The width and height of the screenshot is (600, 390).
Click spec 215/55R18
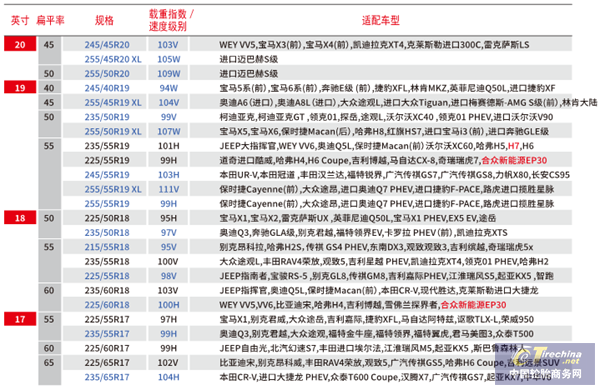click(107, 247)
